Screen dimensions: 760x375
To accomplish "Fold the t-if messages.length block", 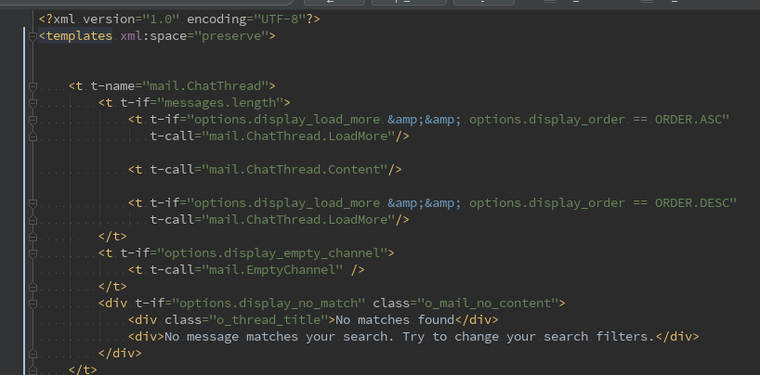I will click(33, 103).
